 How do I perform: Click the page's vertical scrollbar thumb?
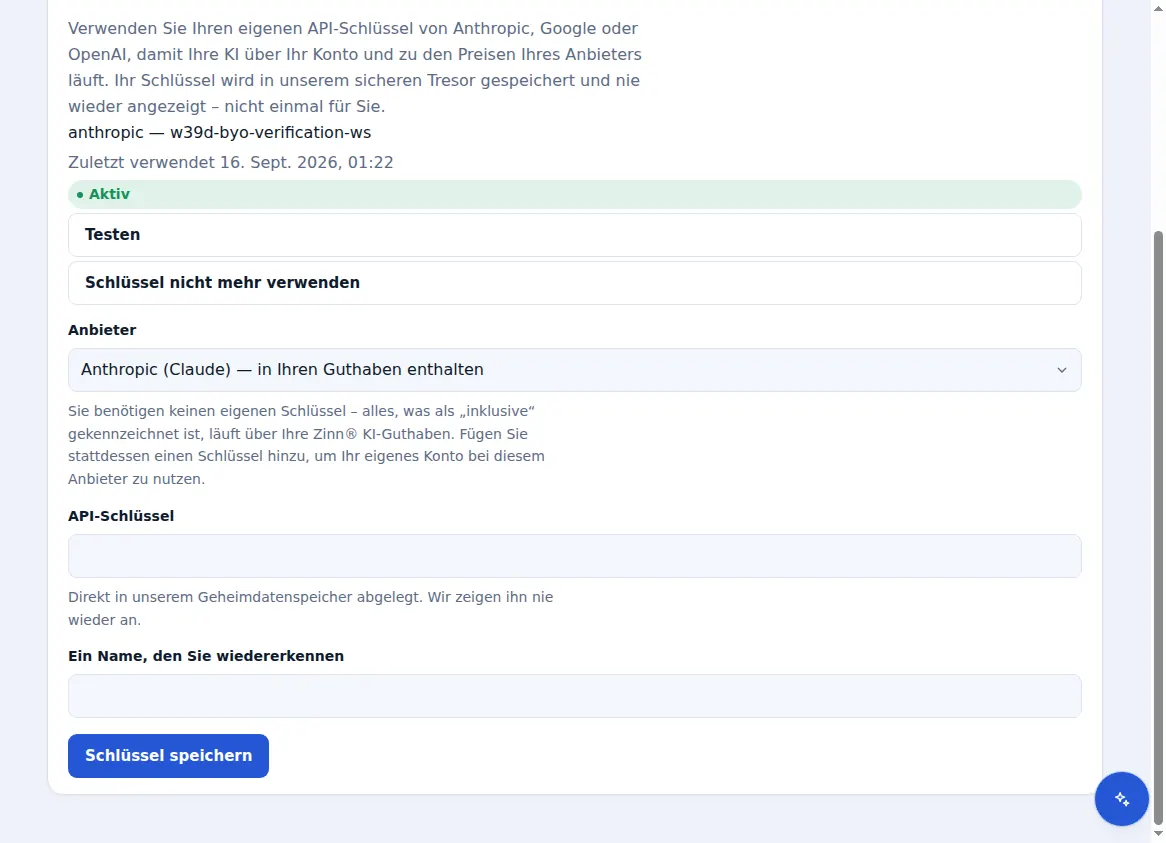[x=1158, y=528]
